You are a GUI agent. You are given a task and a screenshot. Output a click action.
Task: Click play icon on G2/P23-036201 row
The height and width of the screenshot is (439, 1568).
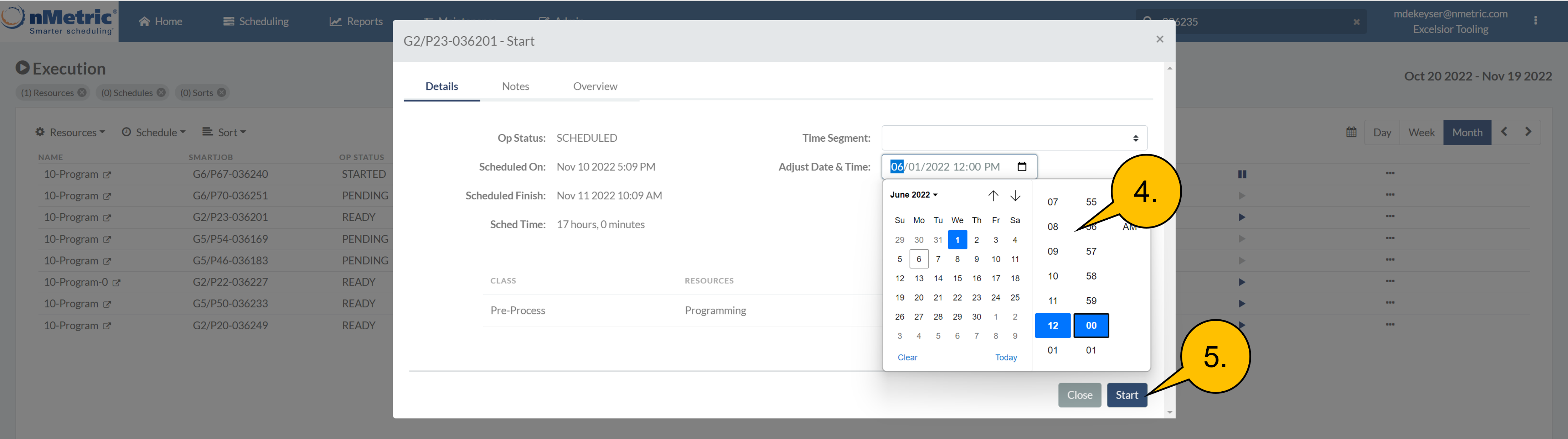tap(1242, 217)
